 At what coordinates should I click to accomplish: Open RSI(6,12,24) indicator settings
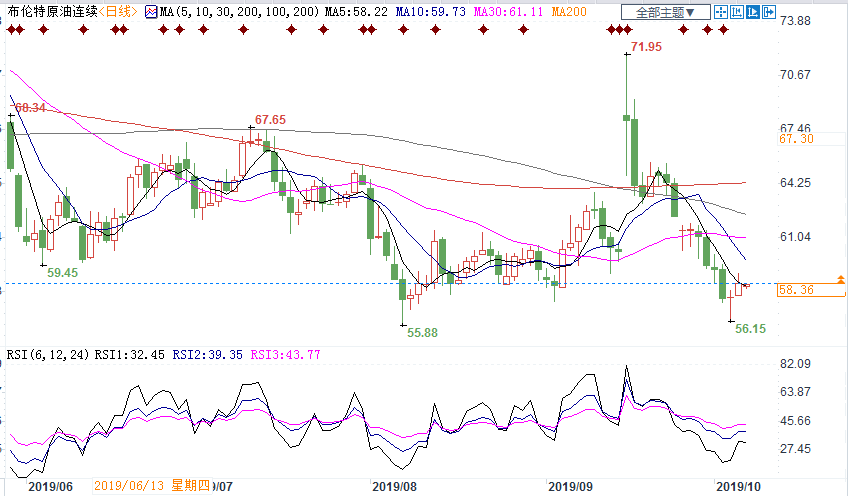pos(48,355)
